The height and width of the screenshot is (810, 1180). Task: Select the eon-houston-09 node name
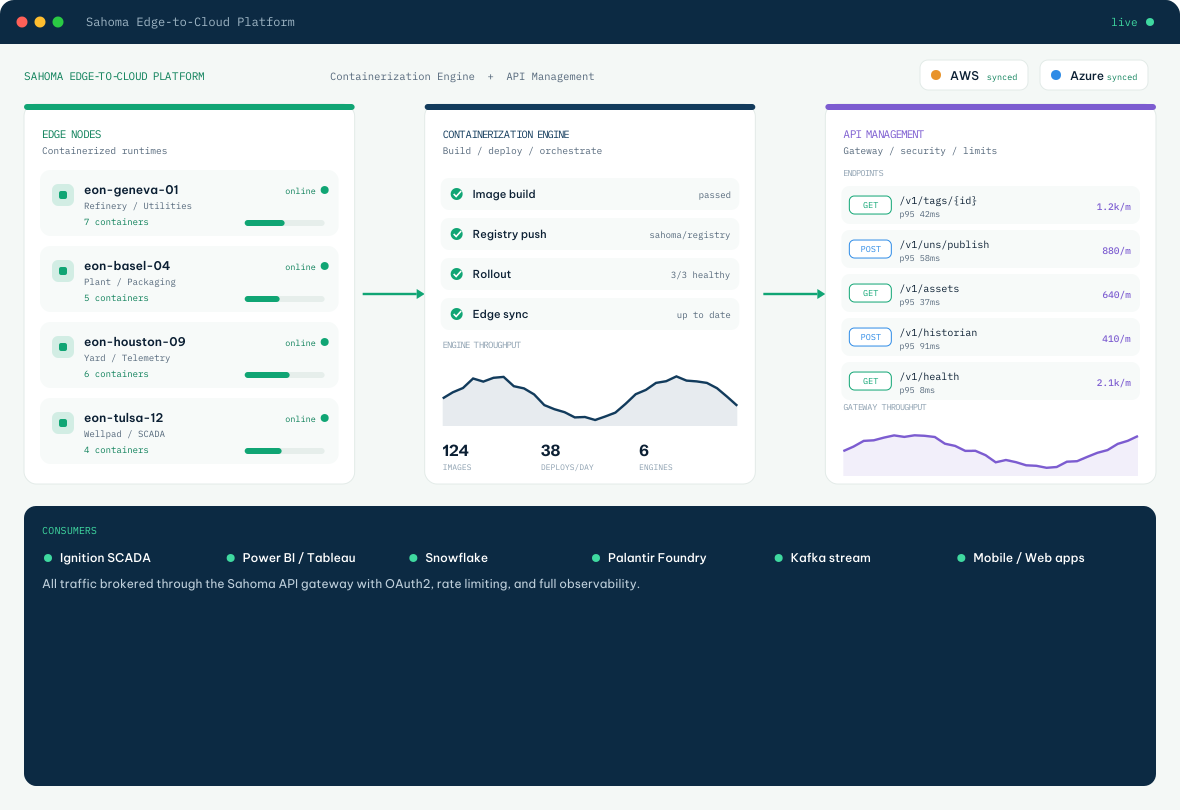tap(135, 342)
